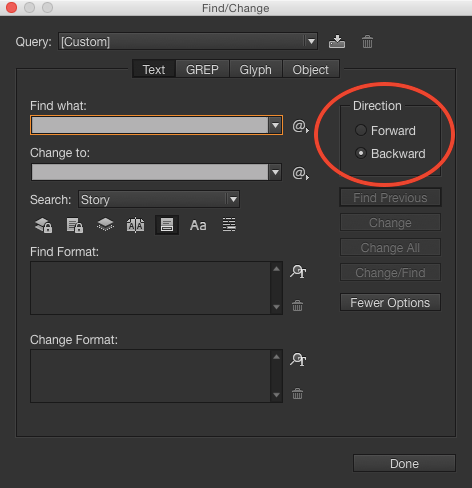Select the Forward direction radio button

click(361, 130)
